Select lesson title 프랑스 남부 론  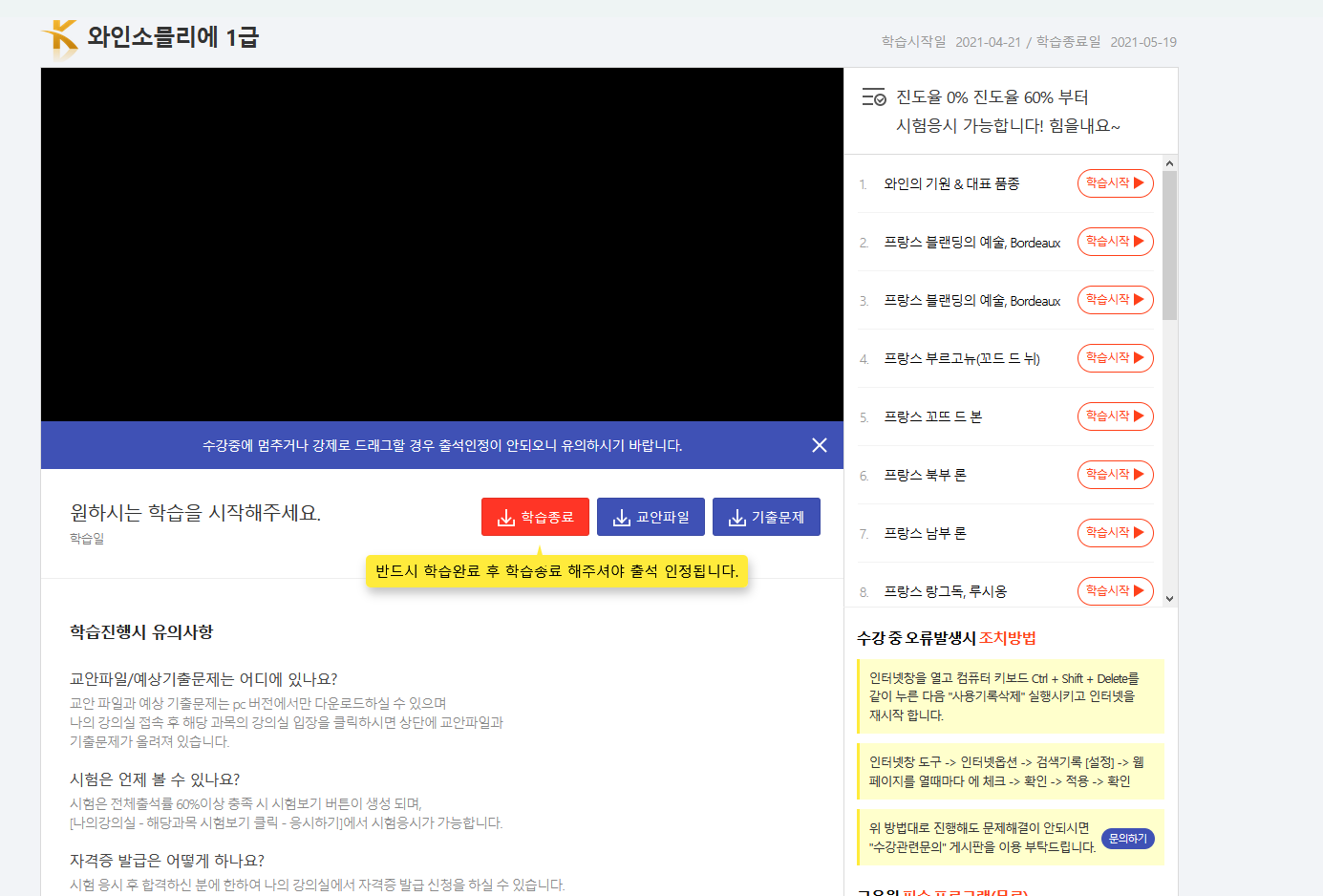tap(925, 533)
